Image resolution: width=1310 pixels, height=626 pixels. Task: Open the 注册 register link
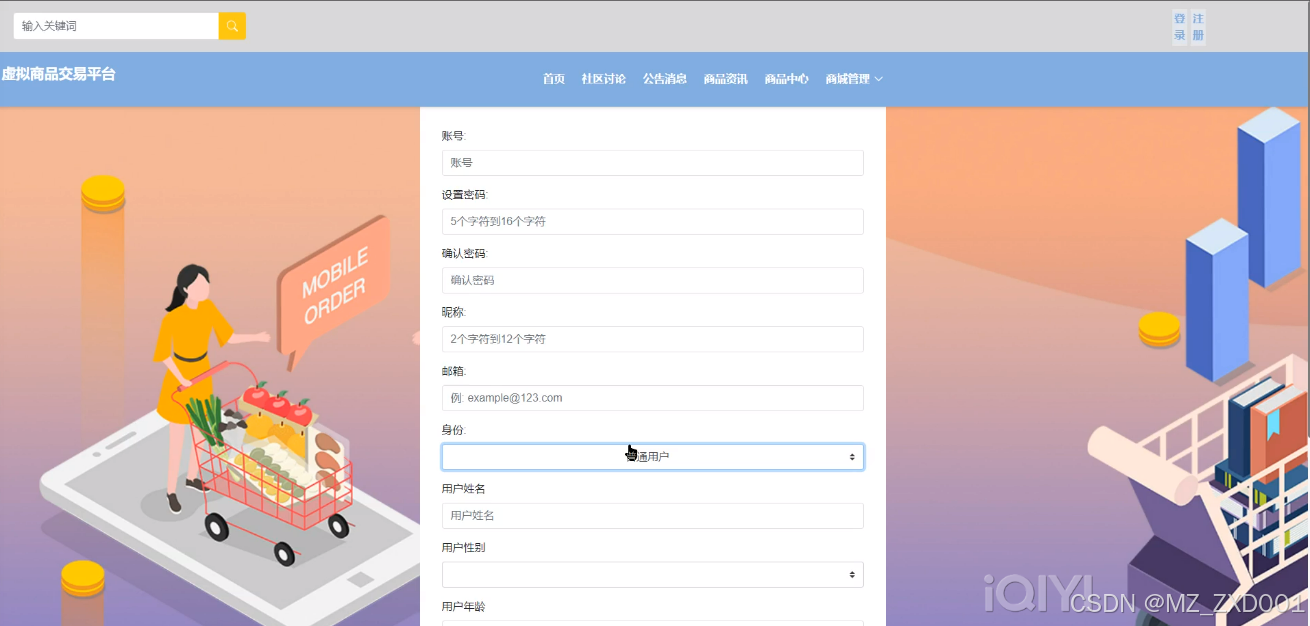(1198, 27)
